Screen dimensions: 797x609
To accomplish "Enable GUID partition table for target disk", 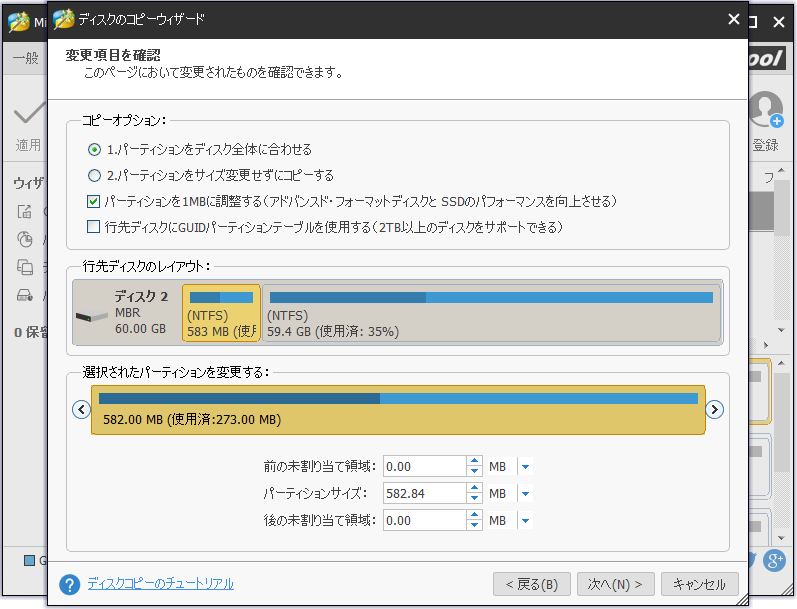I will 94,227.
